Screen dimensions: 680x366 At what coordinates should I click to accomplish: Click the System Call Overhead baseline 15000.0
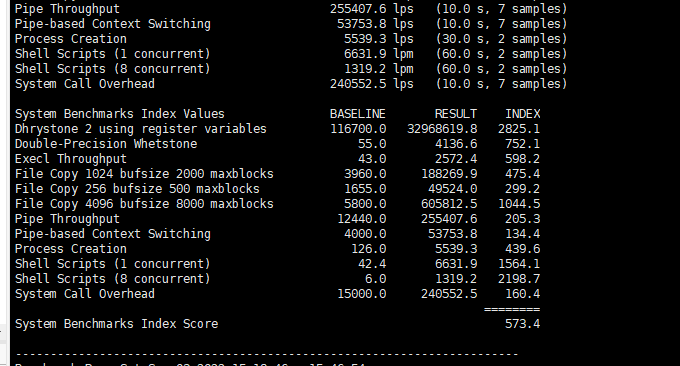(362, 294)
